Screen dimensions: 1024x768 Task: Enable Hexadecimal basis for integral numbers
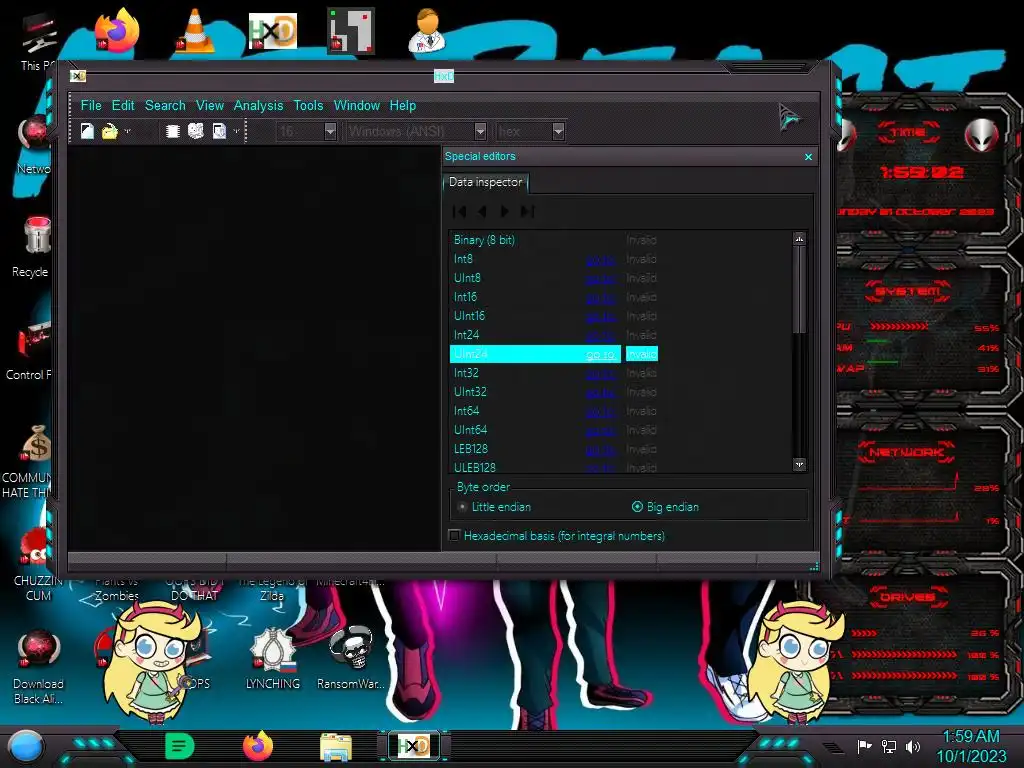(557, 536)
